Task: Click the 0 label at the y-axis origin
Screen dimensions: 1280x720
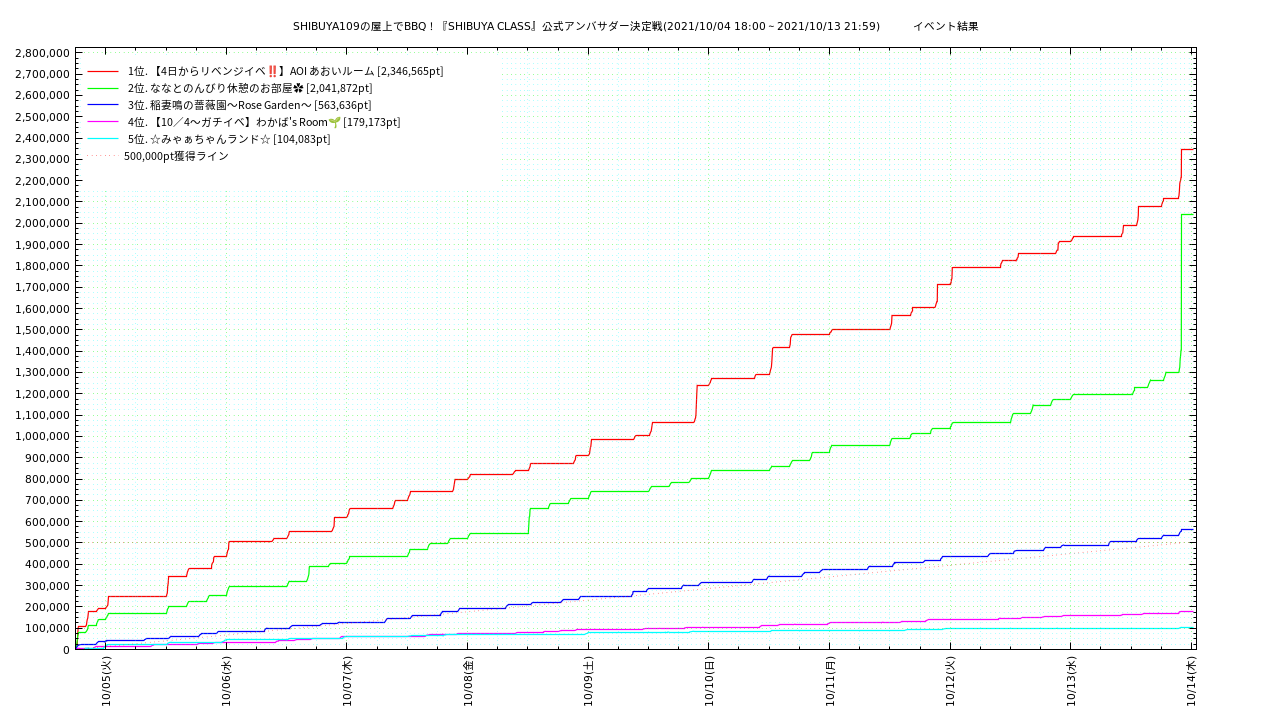Action: click(x=67, y=650)
